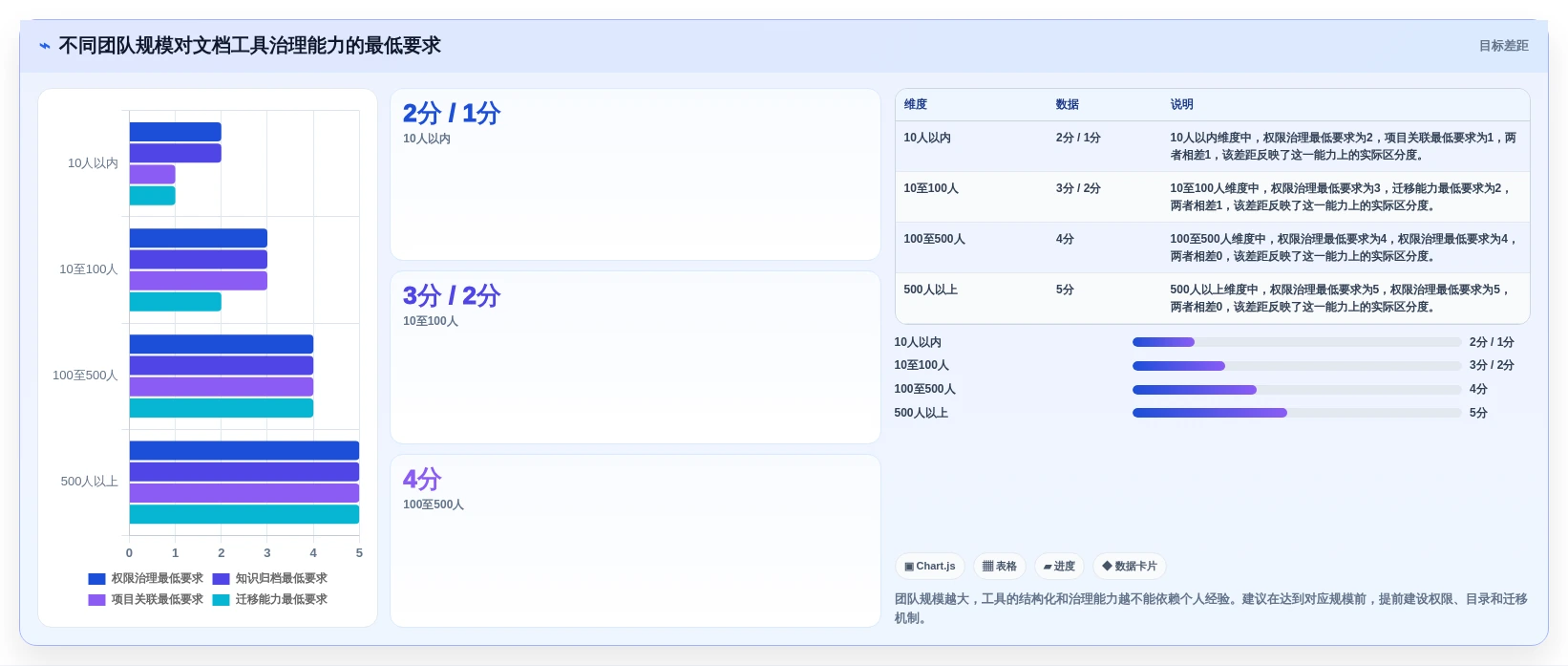Click the dashboard title 不同团队规模对文档工具治理能力的最低要求
The image size is (1568, 666).
249,46
